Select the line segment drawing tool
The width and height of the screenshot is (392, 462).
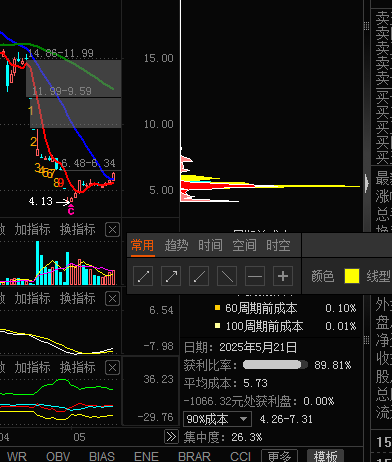tap(143, 276)
